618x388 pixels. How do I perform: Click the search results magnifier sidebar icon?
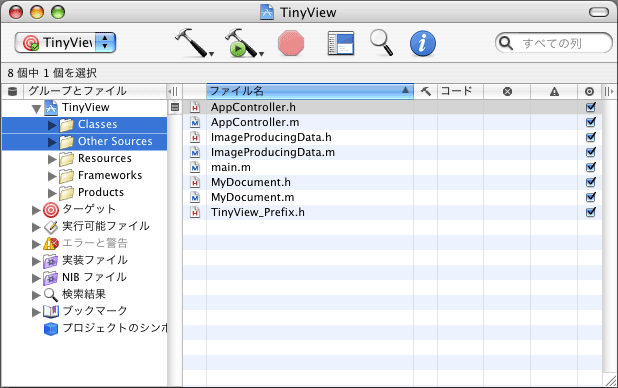tap(51, 295)
